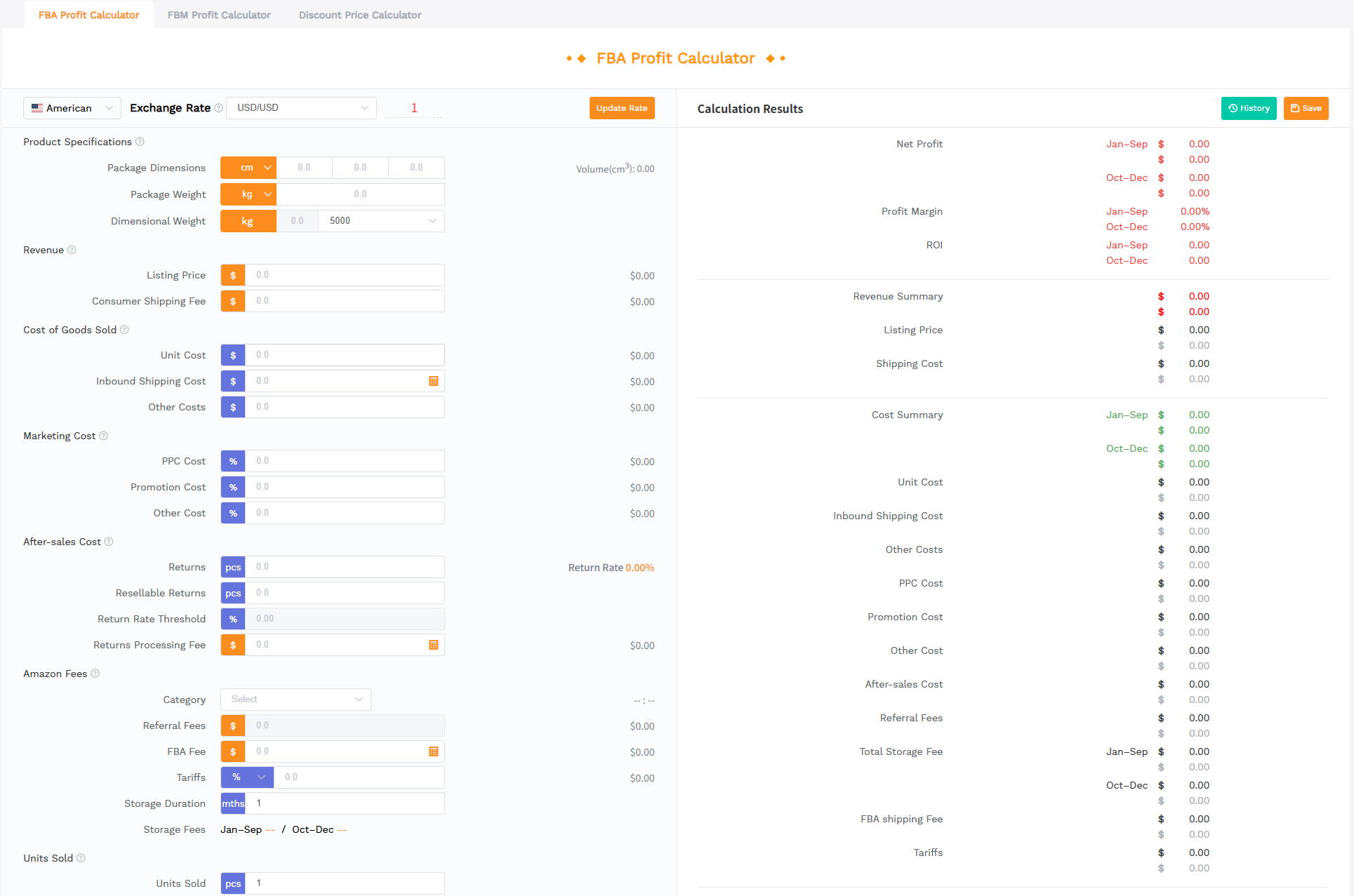Open the Discount Price Calculator tab
Image resolution: width=1354 pixels, height=896 pixels.
coord(359,14)
